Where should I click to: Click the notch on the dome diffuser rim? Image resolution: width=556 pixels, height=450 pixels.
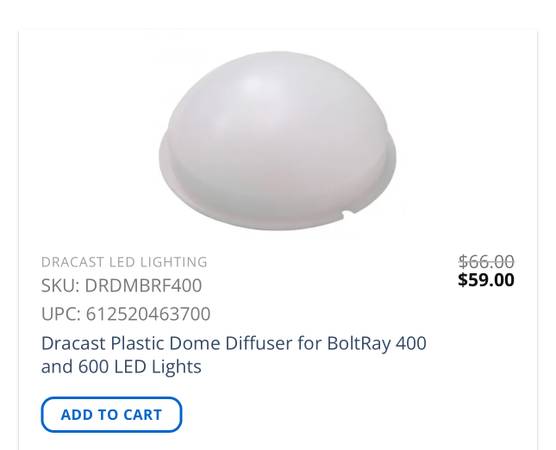(348, 213)
